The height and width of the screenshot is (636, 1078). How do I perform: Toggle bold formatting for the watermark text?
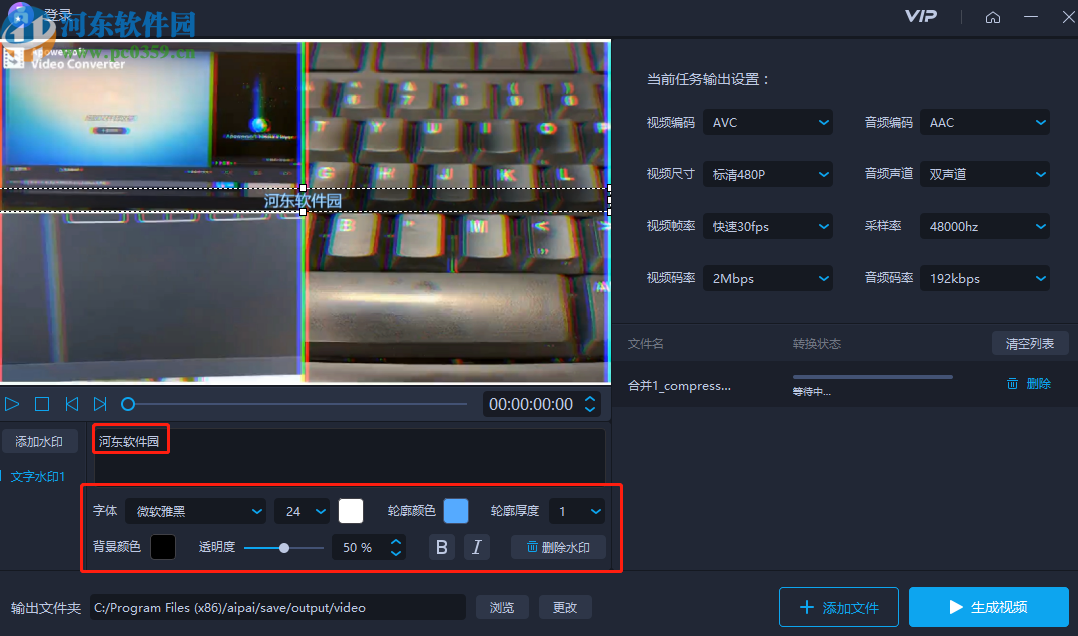coord(441,546)
